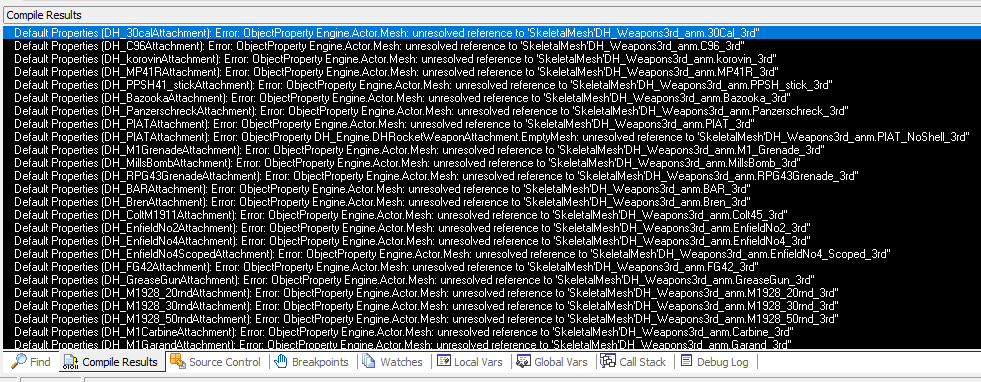
Task: Click the Call Stack tab icon
Action: 607,361
